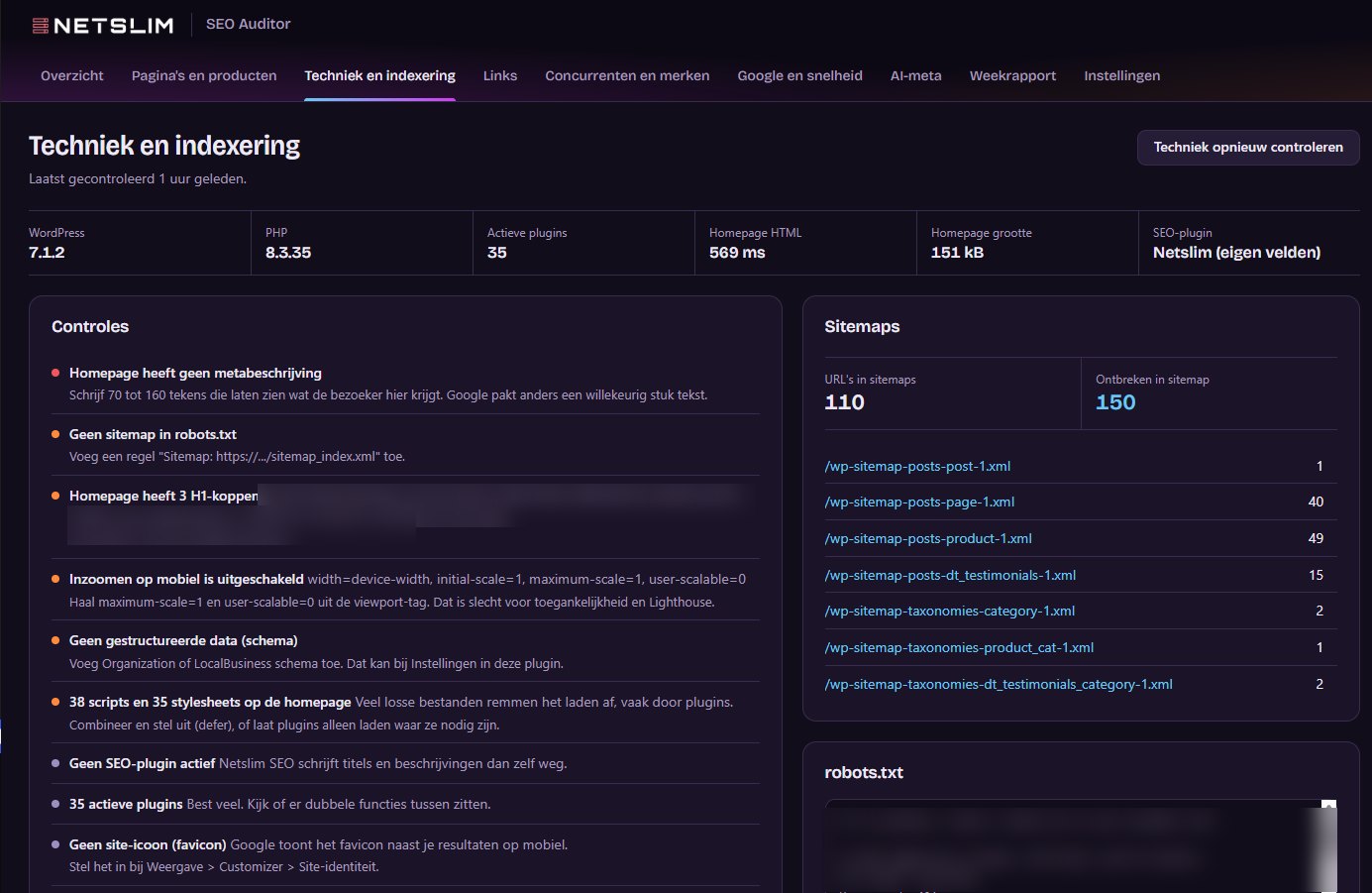
Task: Open the Weekrapport tab
Action: coord(1012,75)
